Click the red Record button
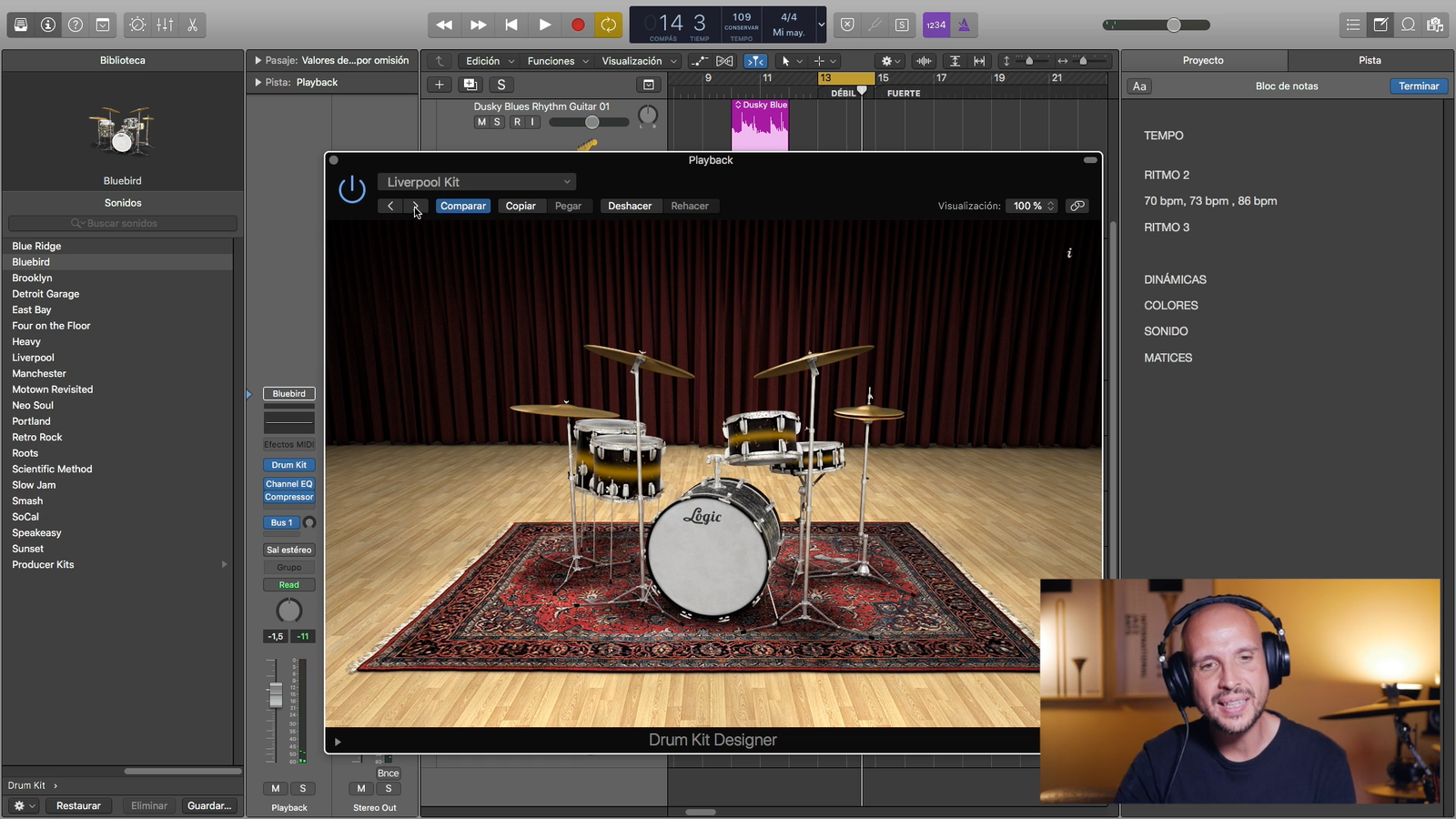Image resolution: width=1456 pixels, height=819 pixels. point(577,25)
